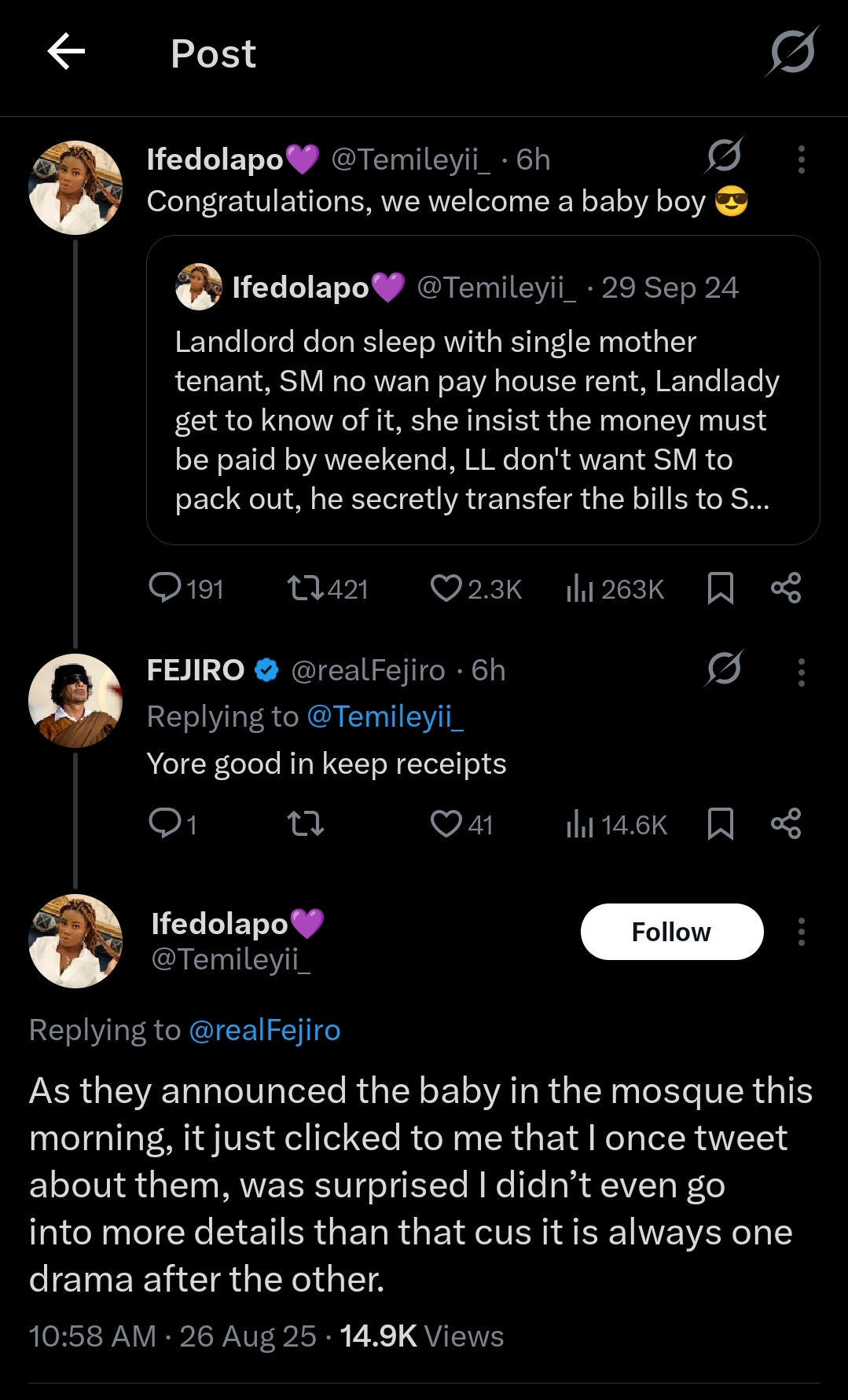Open @realFejiro mention link in main reply
The width and height of the screenshot is (848, 1400).
tap(265, 1030)
